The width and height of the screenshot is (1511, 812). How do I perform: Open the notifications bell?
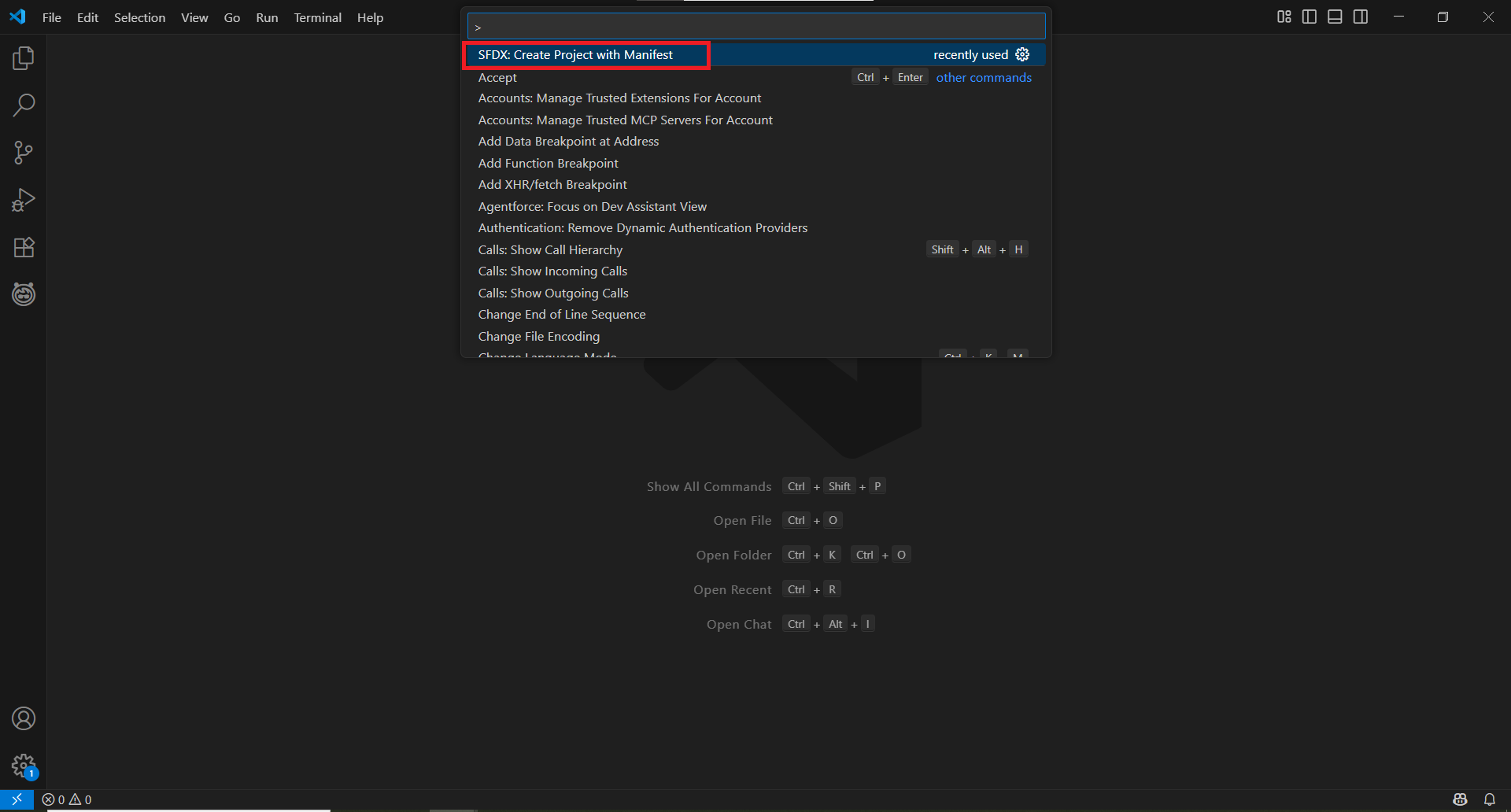coord(1490,799)
